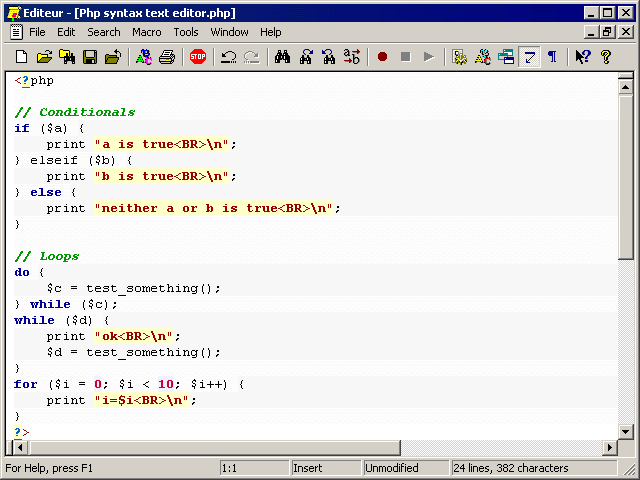Click the syntax ABC icon next to the gear
Screen dimensions: 640x480
[482, 57]
